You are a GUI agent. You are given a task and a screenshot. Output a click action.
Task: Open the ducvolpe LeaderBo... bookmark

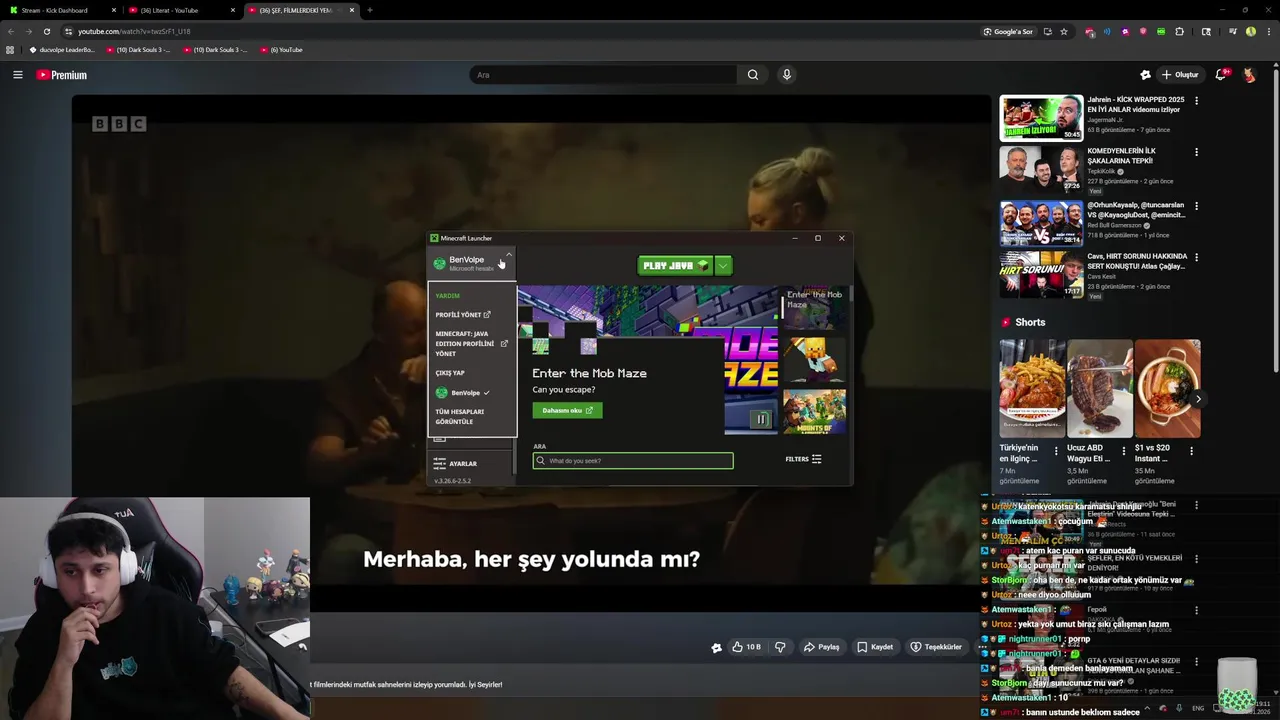[62, 49]
